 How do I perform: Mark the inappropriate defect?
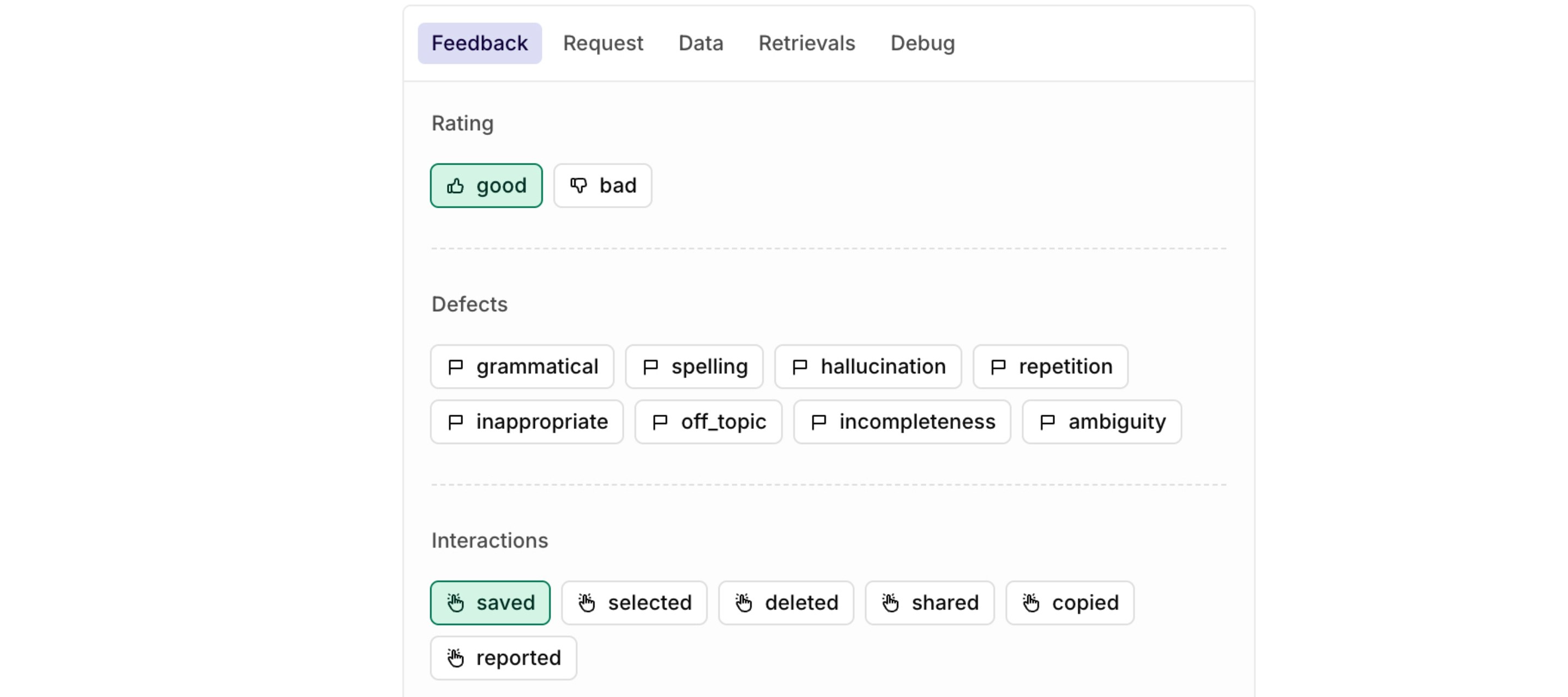point(527,422)
